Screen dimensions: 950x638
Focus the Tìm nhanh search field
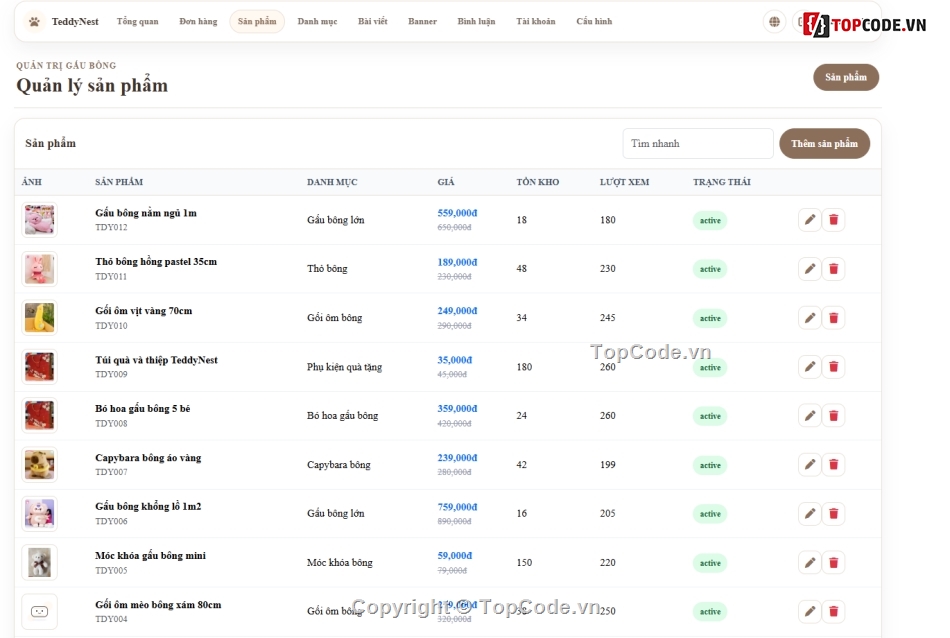click(x=698, y=144)
